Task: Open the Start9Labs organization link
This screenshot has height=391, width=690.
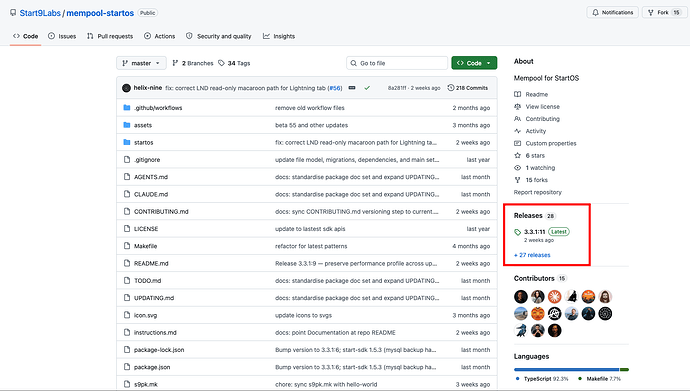Action: point(40,13)
